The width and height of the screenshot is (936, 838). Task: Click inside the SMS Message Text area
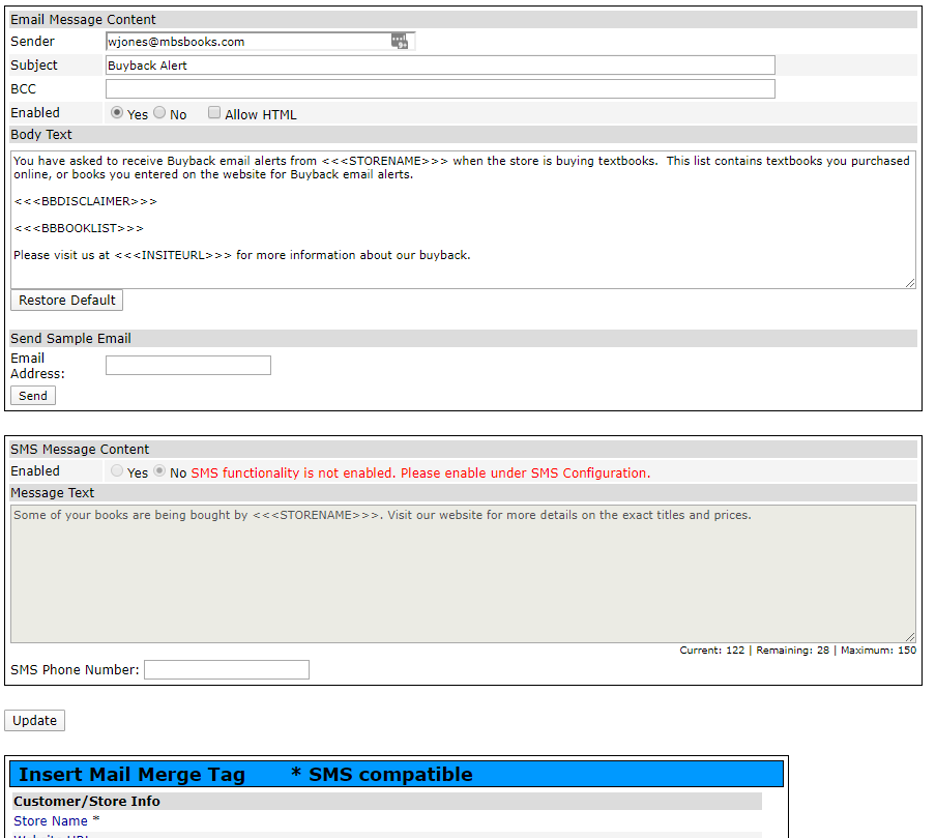tap(462, 575)
